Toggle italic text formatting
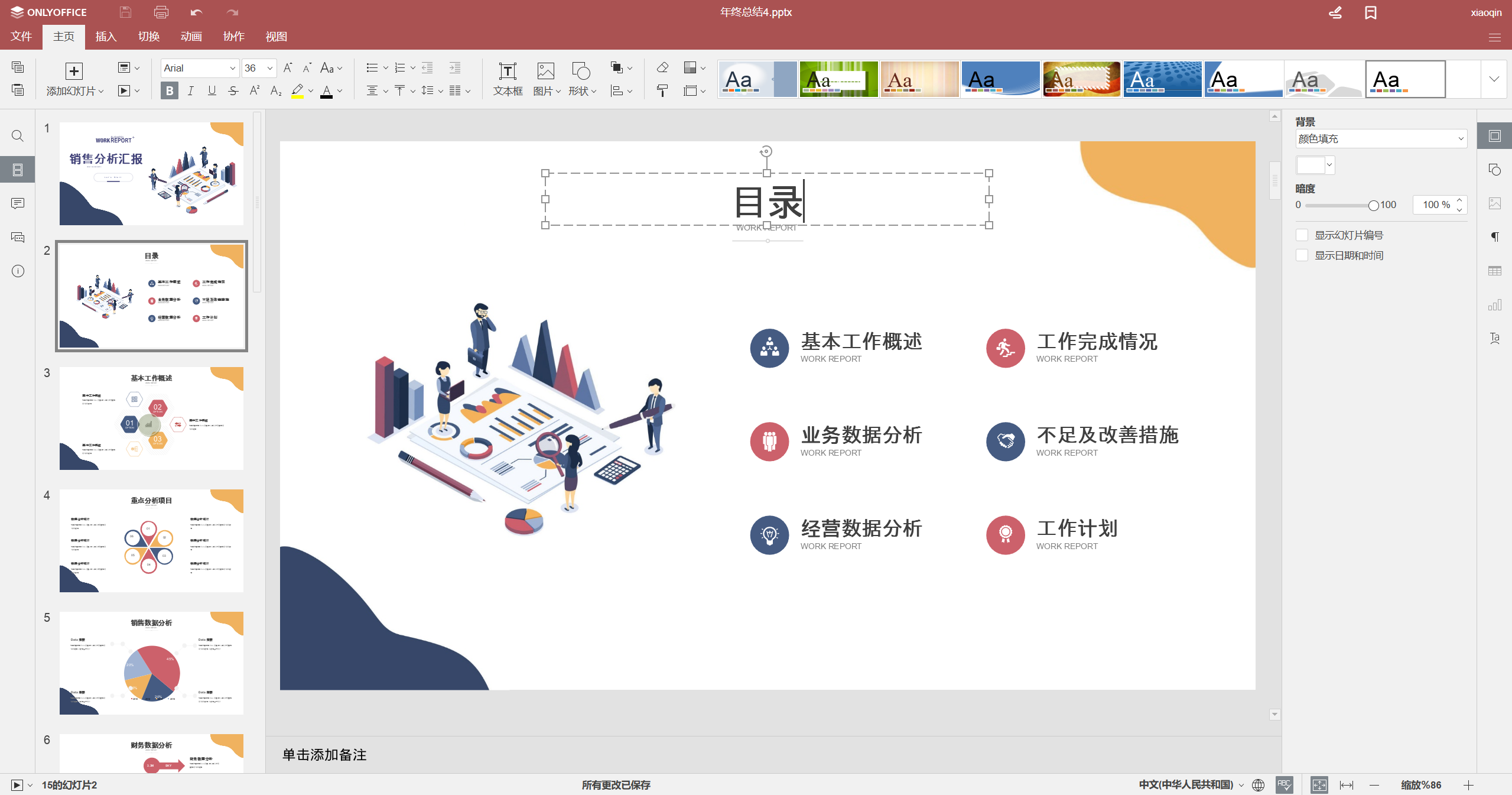Image resolution: width=1512 pixels, height=795 pixels. (x=191, y=90)
